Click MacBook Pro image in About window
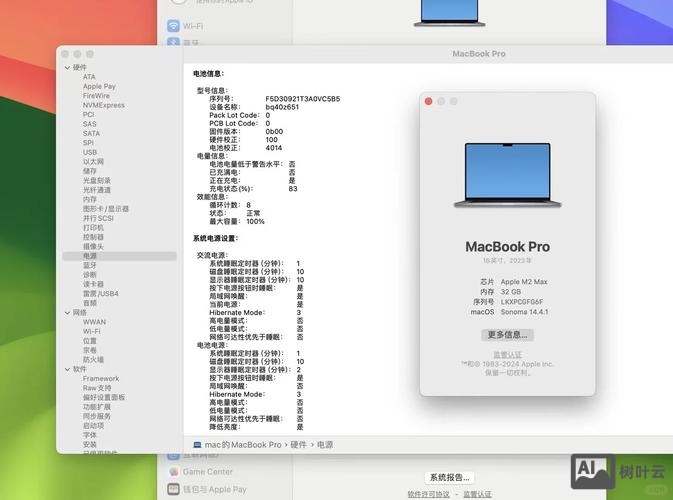 [x=507, y=176]
